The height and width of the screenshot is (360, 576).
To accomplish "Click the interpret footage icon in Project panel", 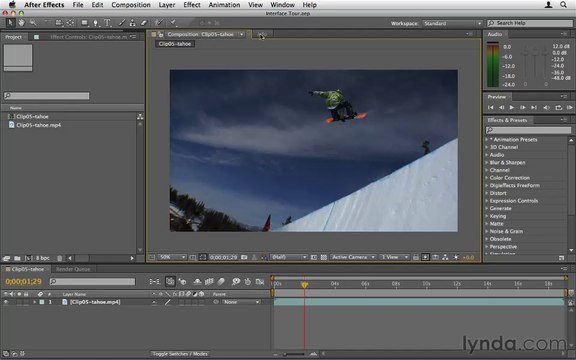I will (x=6, y=258).
